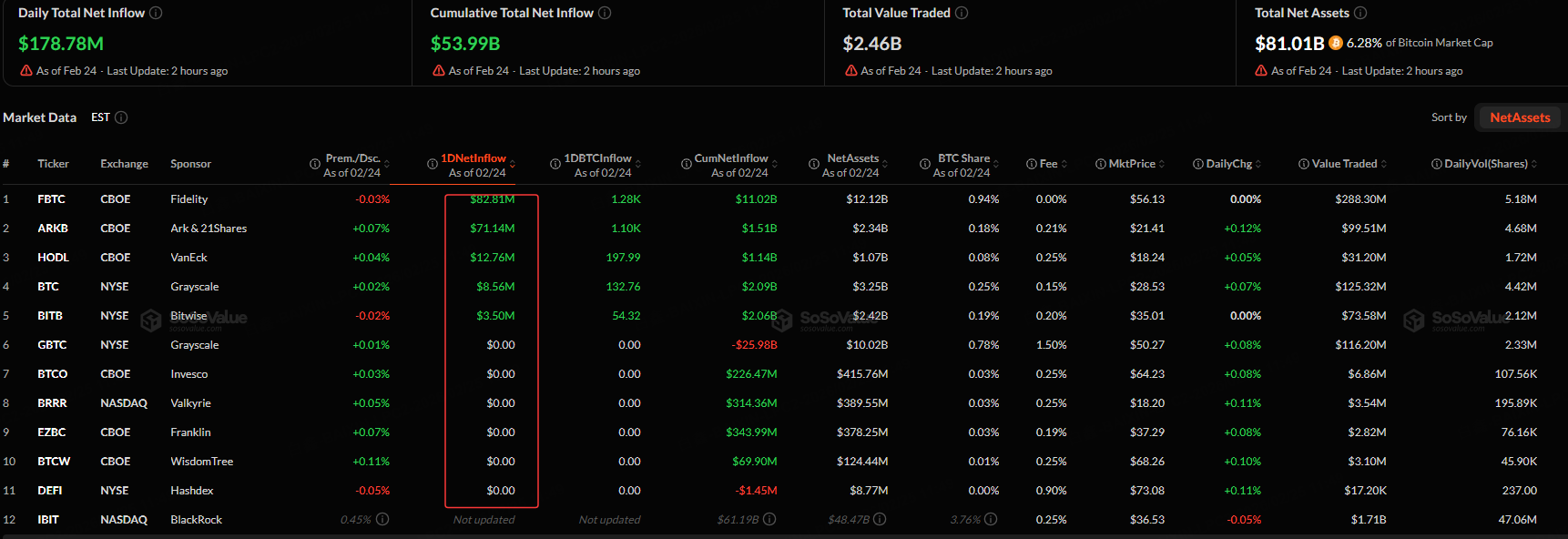1568x539 pixels.
Task: Click info icon beside IBIT 0.45% premium
Action: coord(382,519)
